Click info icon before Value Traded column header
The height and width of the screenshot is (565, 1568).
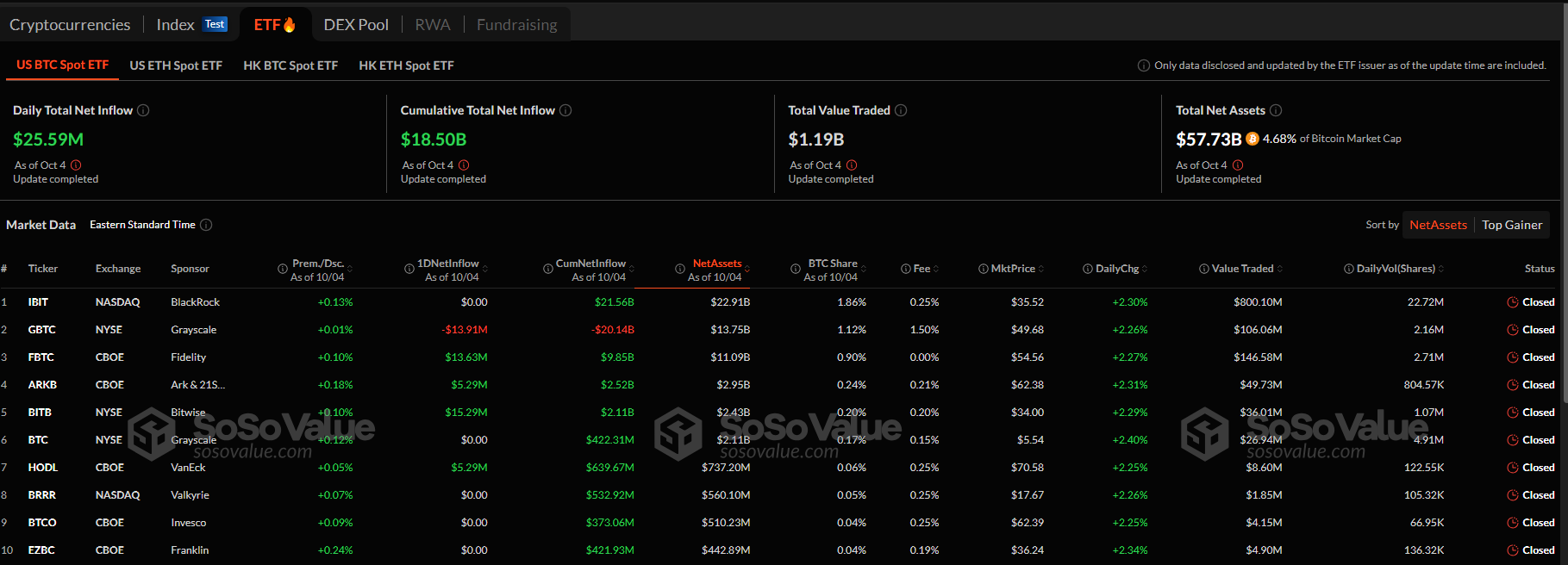click(x=1204, y=270)
